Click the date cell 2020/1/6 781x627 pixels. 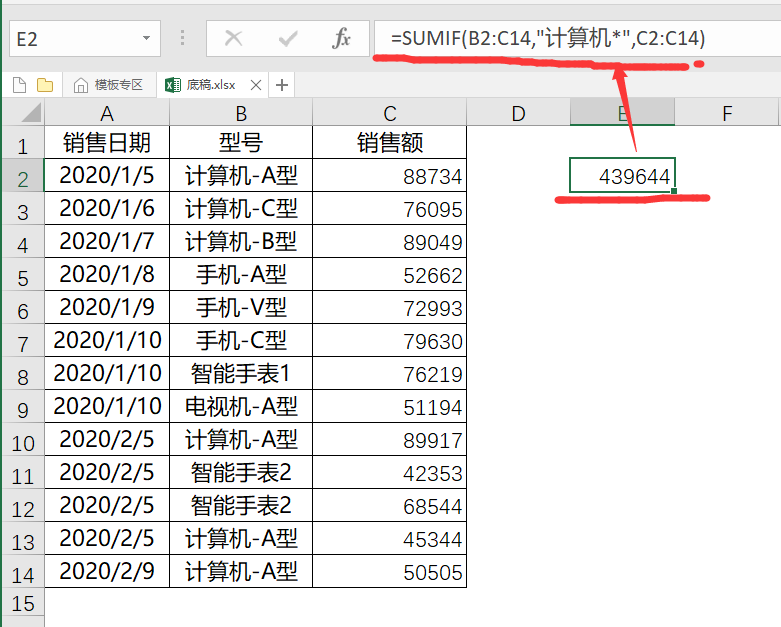point(107,208)
